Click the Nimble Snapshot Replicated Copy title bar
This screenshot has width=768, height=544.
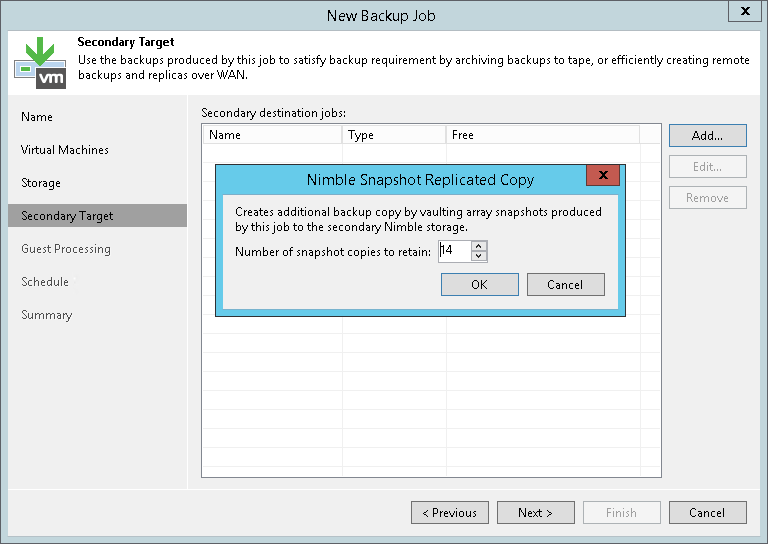point(420,180)
